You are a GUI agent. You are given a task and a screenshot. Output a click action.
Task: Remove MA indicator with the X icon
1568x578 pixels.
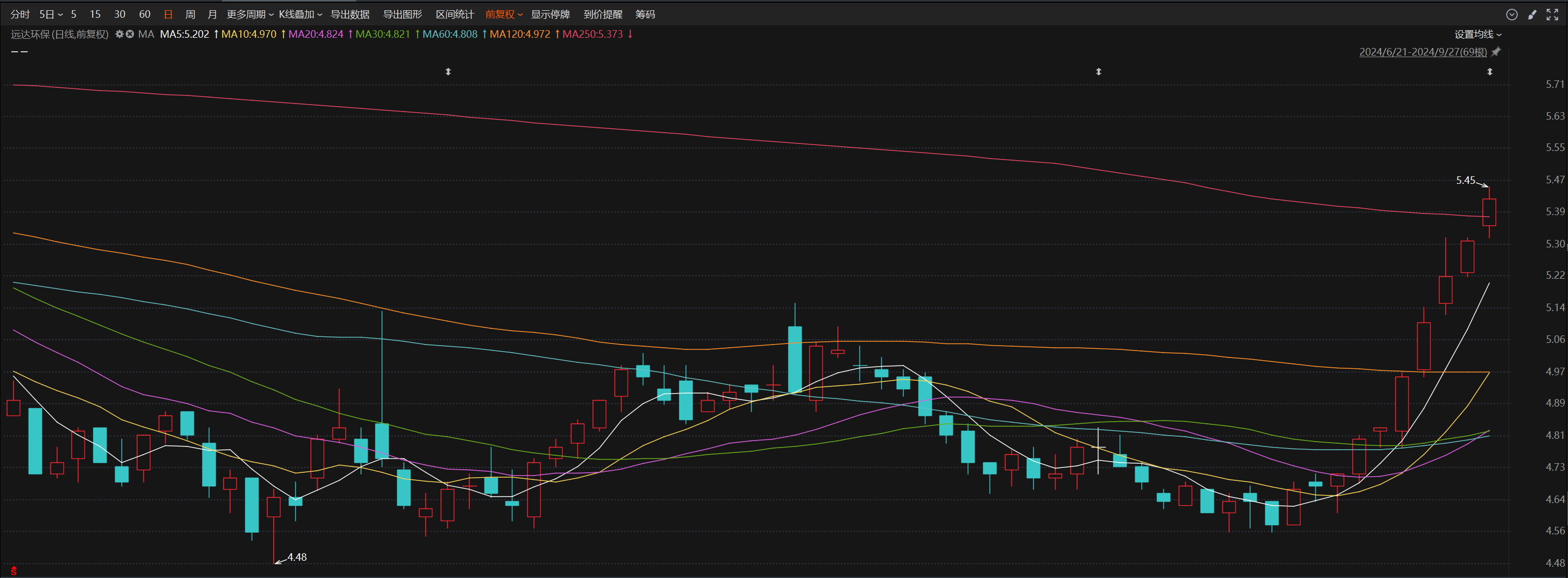tap(130, 34)
